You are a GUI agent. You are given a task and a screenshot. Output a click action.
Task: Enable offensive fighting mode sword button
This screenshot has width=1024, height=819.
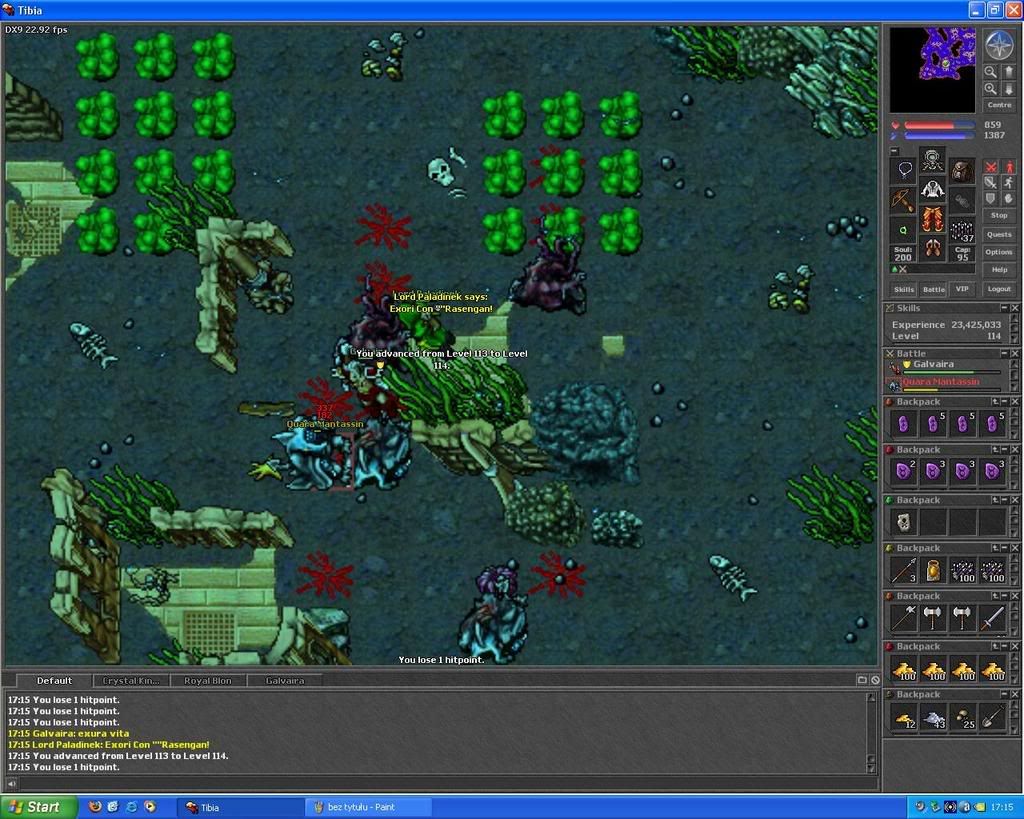coord(991,183)
